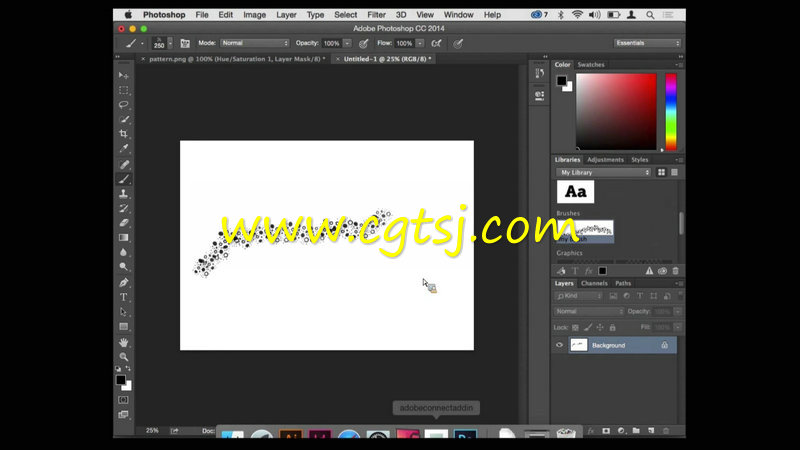
Task: Select the Zoom tool
Action: coord(123,357)
